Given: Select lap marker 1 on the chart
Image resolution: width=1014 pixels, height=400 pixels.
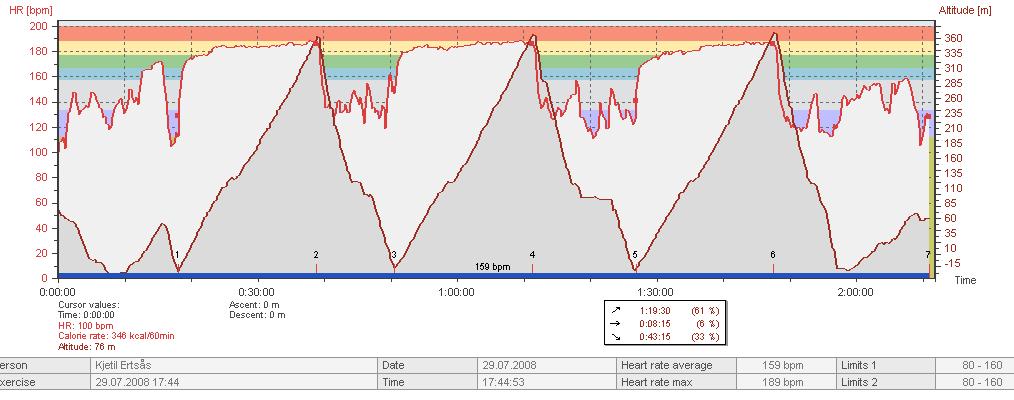Looking at the screenshot, I should pyautogui.click(x=177, y=256).
